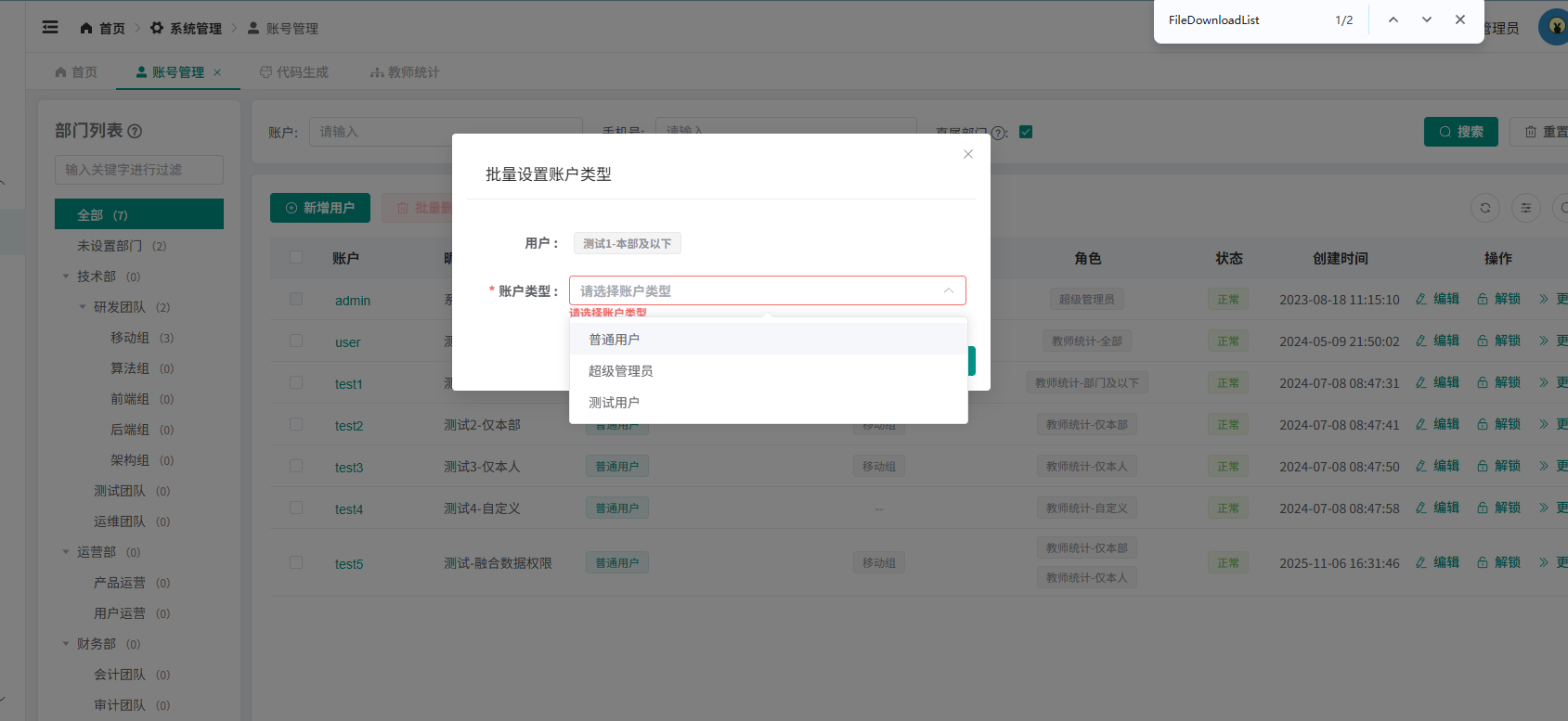
Task: Check the box for the admin row
Action: (x=296, y=299)
